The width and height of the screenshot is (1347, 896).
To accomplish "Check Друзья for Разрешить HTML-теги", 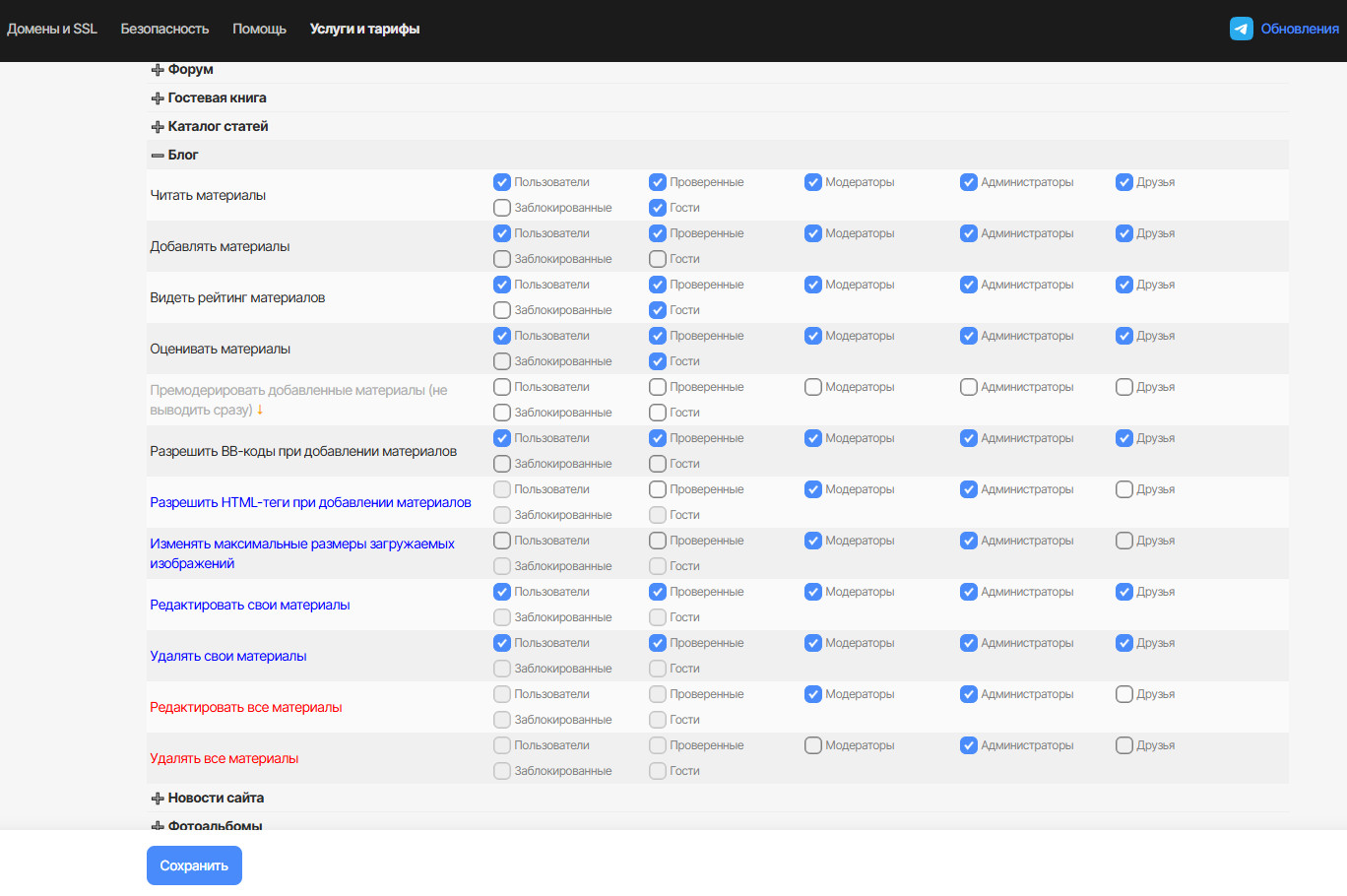I will (1124, 489).
